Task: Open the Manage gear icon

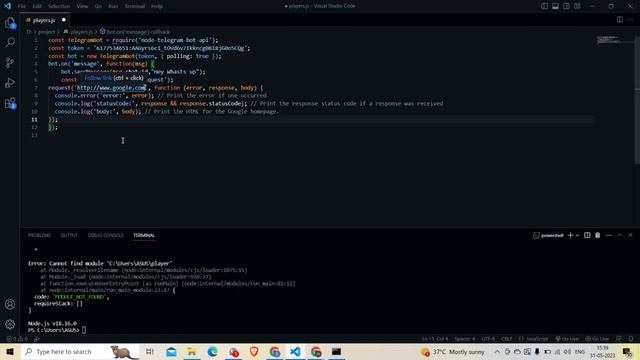Action: (x=10, y=324)
